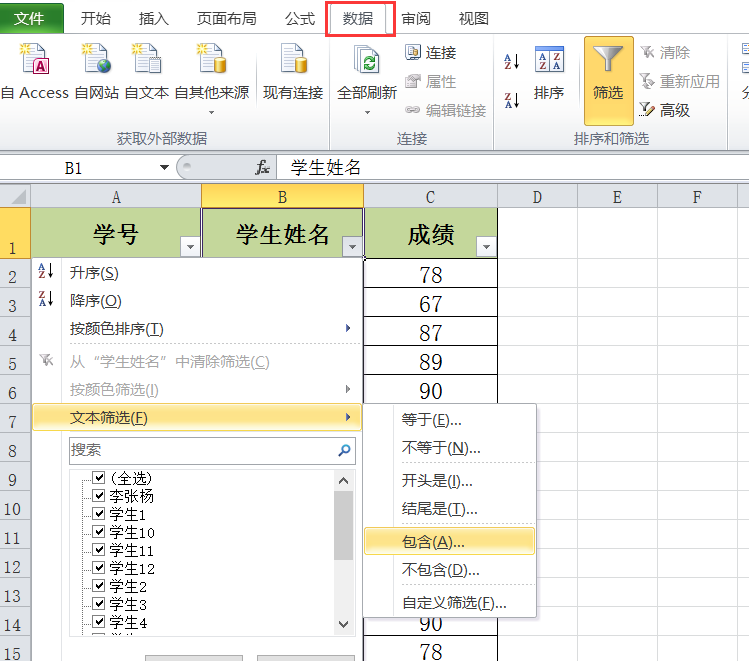Click the 全部刷新 refresh icon

(367, 60)
